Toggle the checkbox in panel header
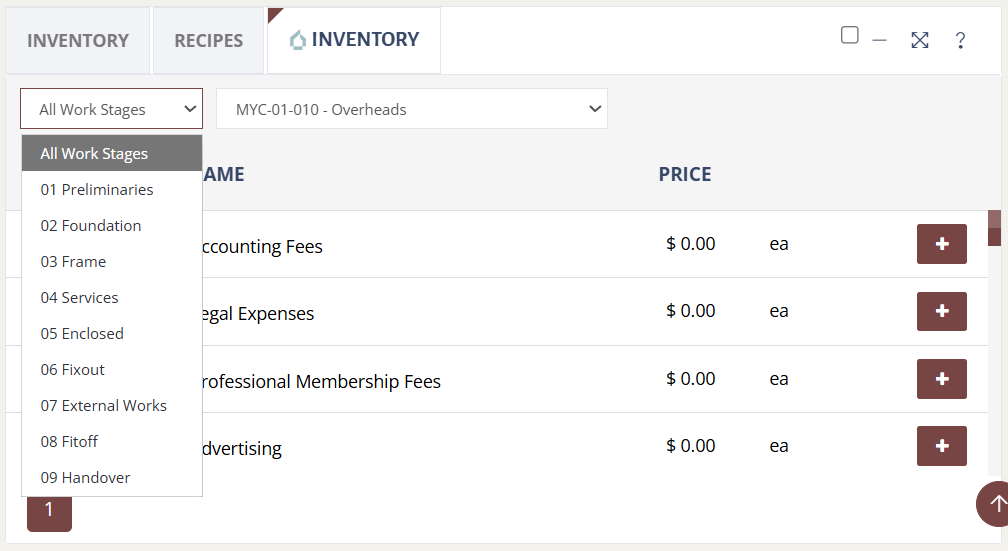 click(850, 36)
